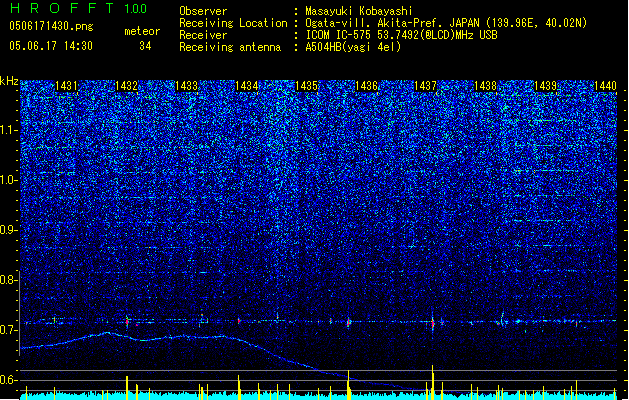Click the 1438 time marker
This screenshot has width=629, height=400.
[485, 86]
